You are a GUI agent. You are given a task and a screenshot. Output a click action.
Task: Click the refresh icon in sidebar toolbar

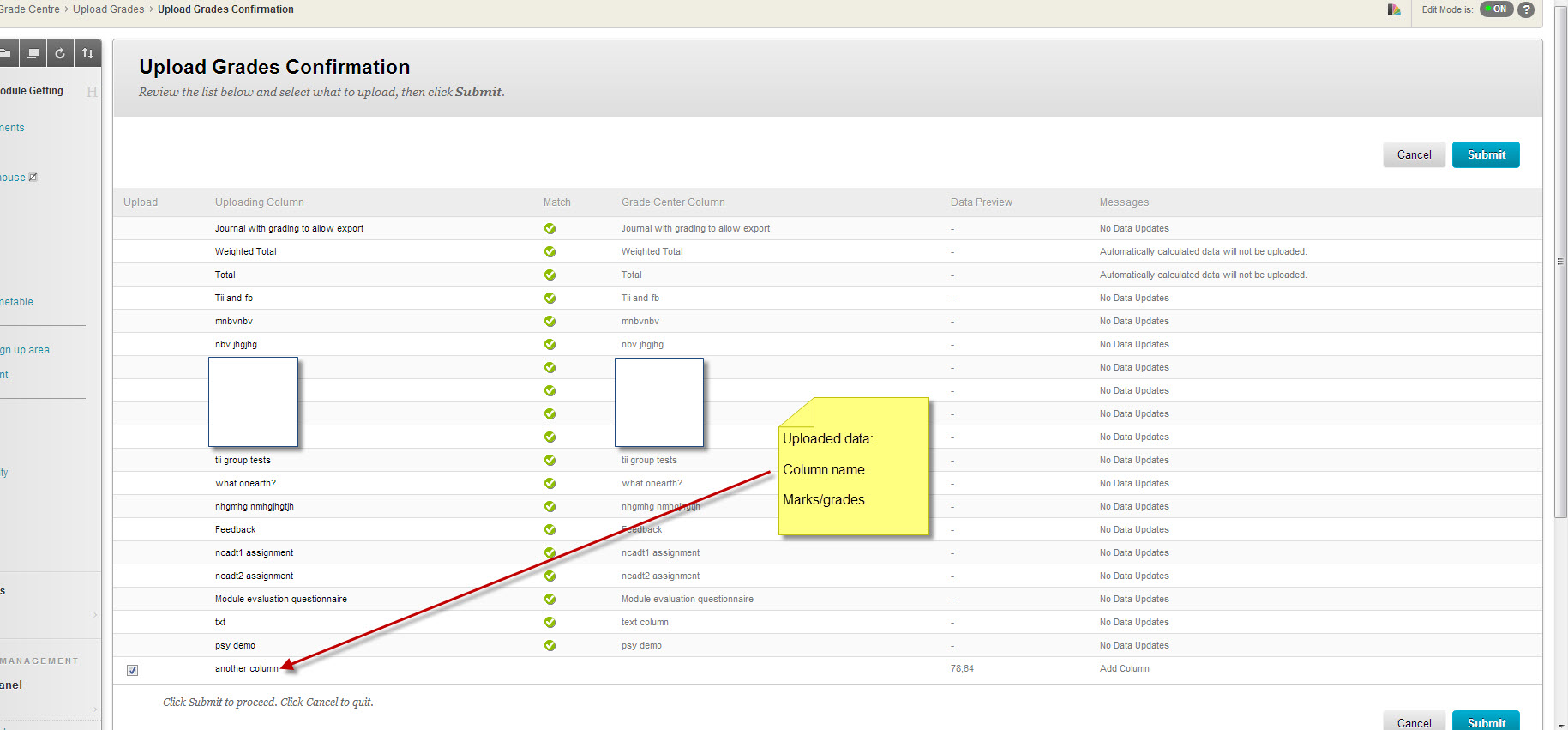click(x=60, y=53)
